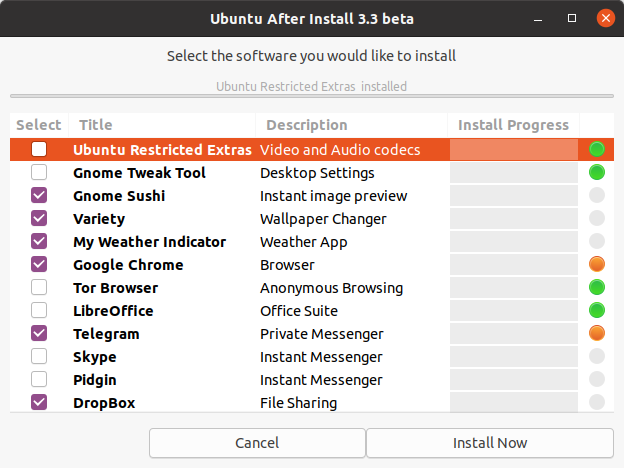Click green status dot for Ubuntu Restricted Extras
This screenshot has height=468, width=624.
click(597, 149)
